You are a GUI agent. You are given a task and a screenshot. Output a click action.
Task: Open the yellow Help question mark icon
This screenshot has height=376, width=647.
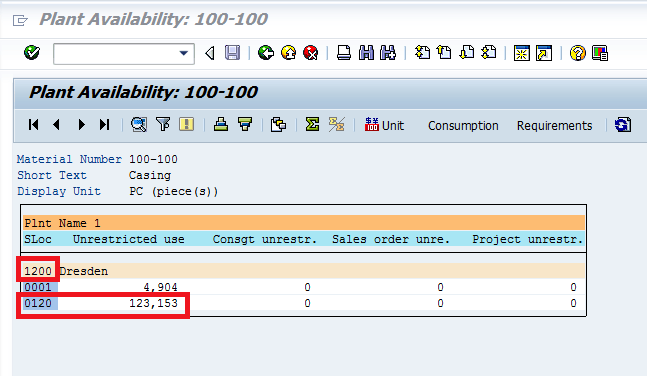coord(578,53)
